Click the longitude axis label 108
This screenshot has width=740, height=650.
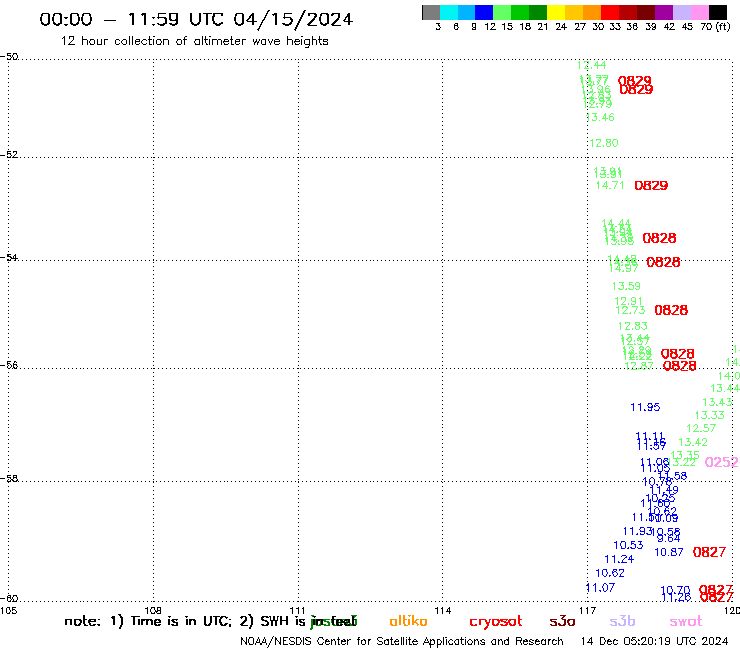pyautogui.click(x=153, y=610)
